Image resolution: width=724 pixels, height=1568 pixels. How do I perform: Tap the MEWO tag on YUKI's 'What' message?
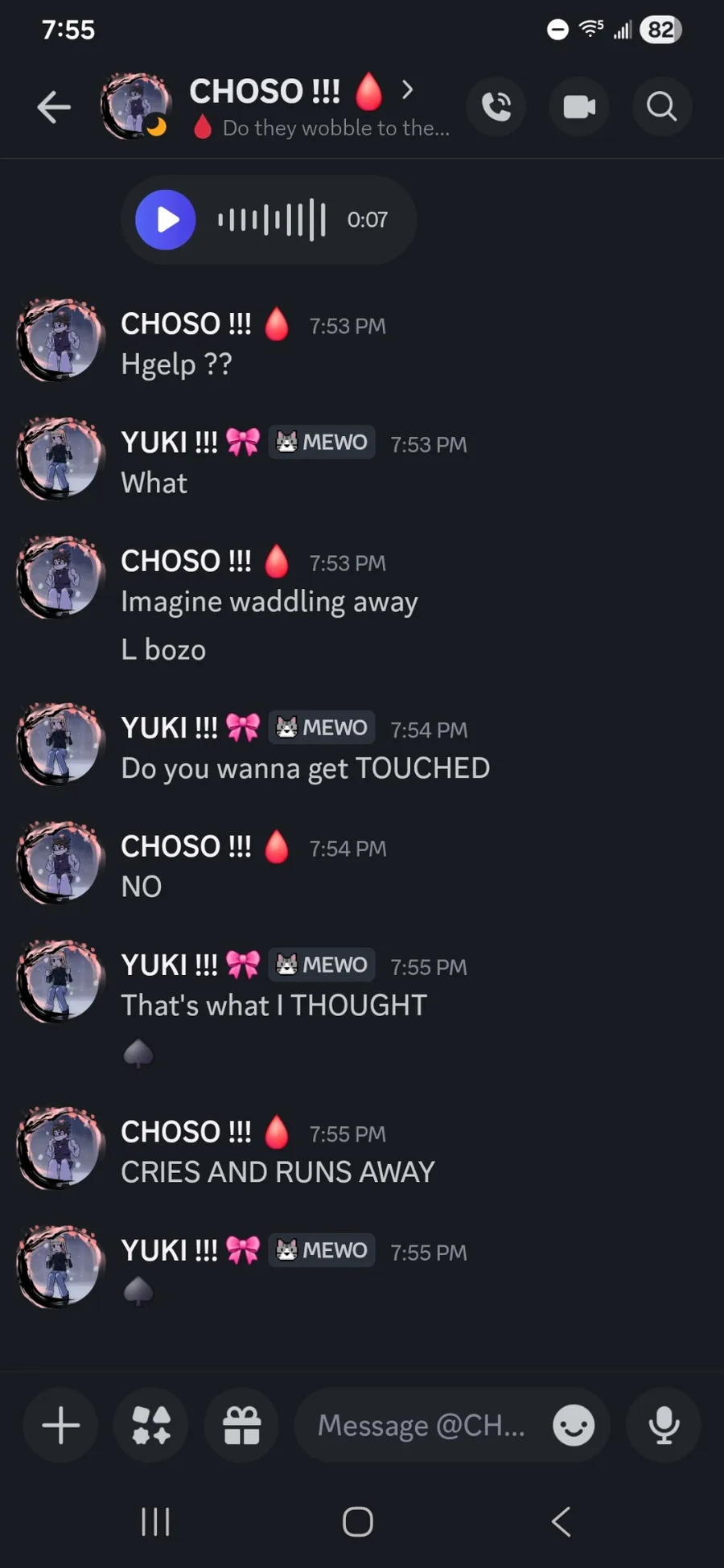[x=322, y=442]
